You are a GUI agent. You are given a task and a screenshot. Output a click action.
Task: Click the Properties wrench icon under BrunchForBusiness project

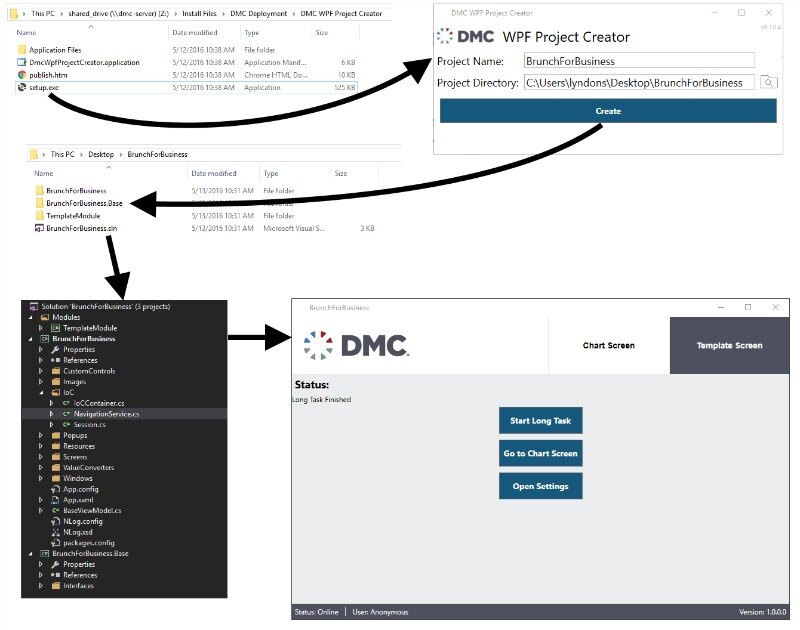pyautogui.click(x=55, y=349)
